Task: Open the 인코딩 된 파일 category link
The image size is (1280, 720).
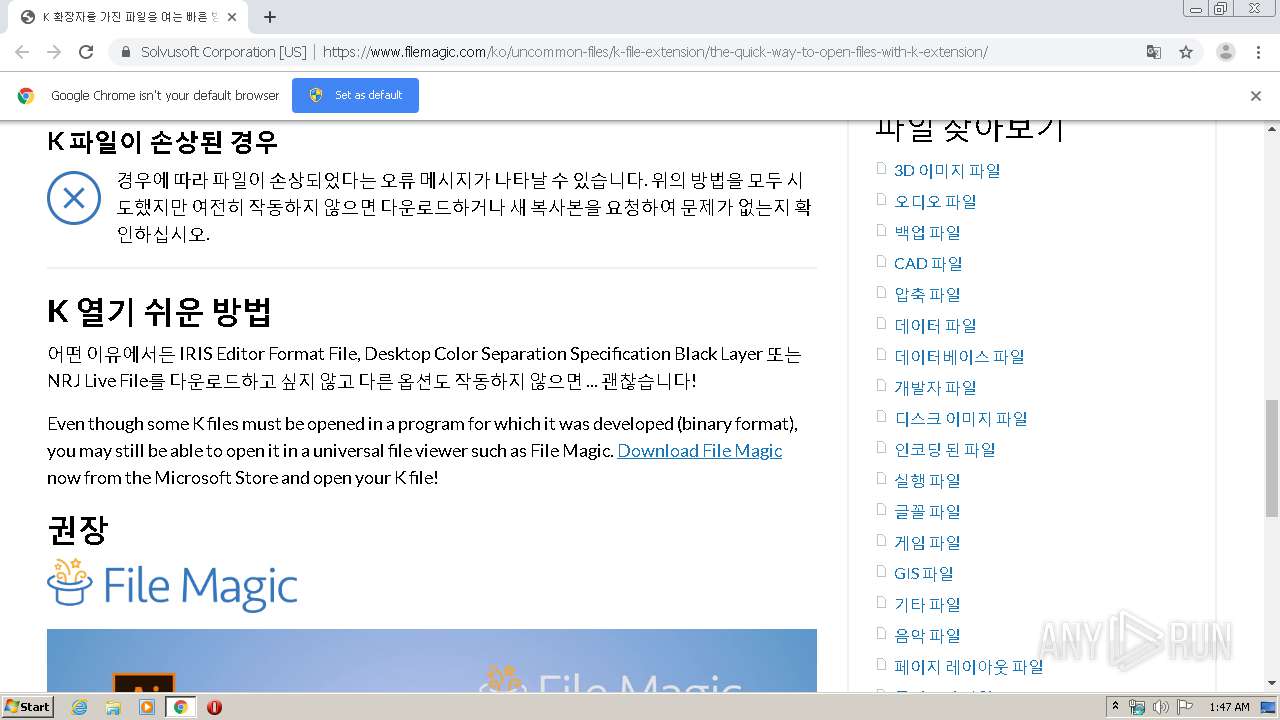Action: (945, 449)
